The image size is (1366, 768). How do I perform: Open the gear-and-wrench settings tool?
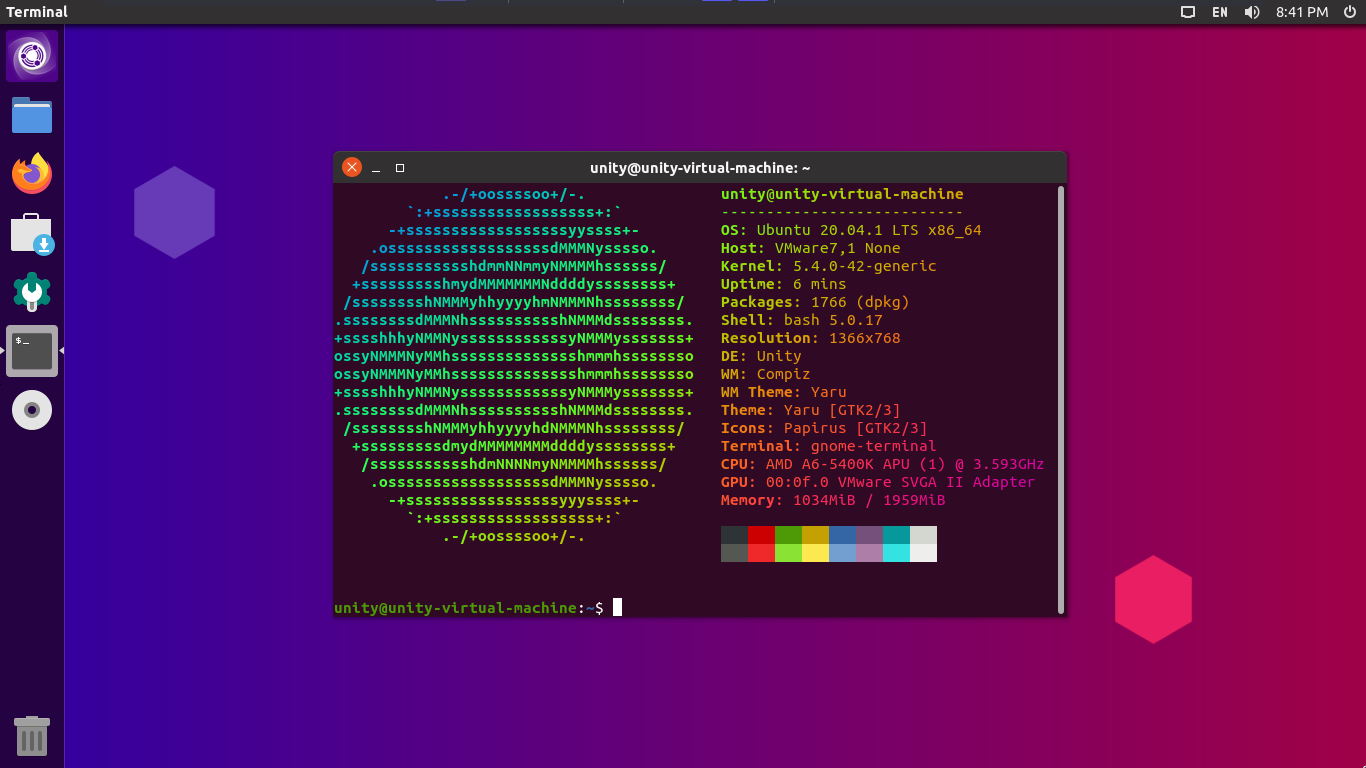(32, 292)
